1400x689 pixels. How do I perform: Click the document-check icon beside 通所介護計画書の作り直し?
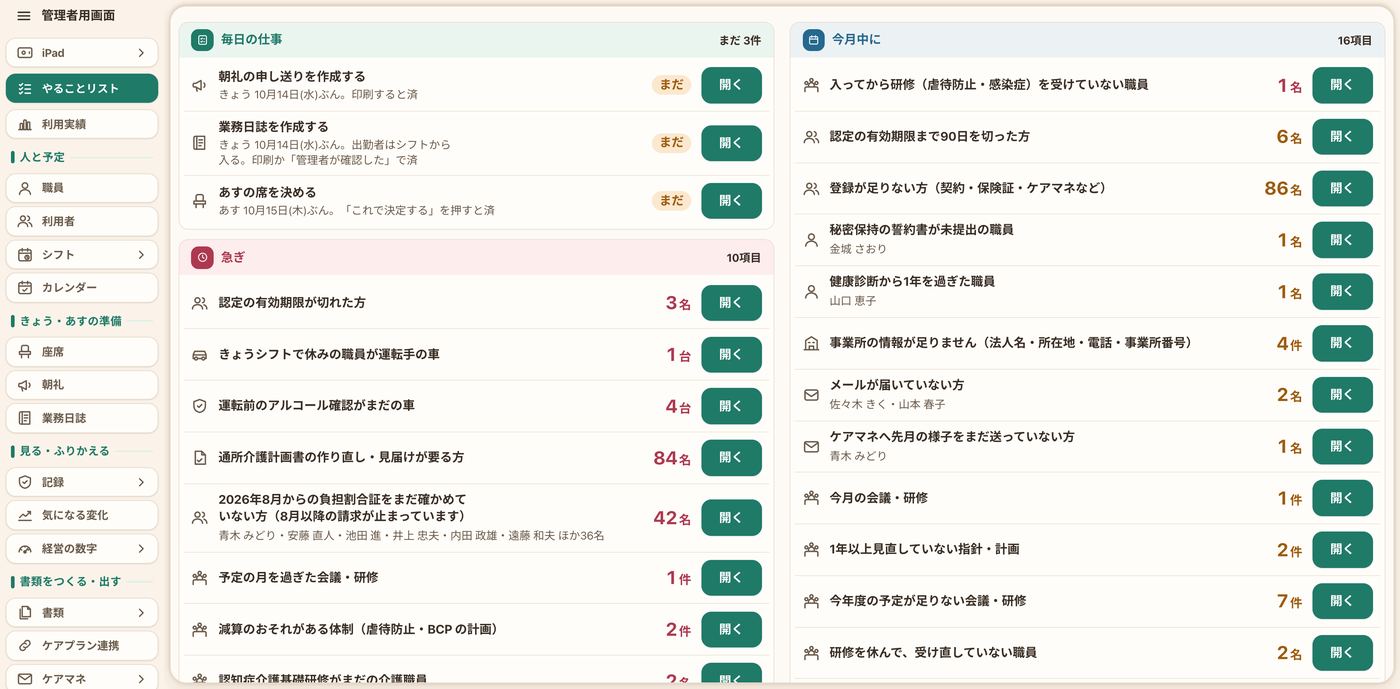[x=199, y=458]
